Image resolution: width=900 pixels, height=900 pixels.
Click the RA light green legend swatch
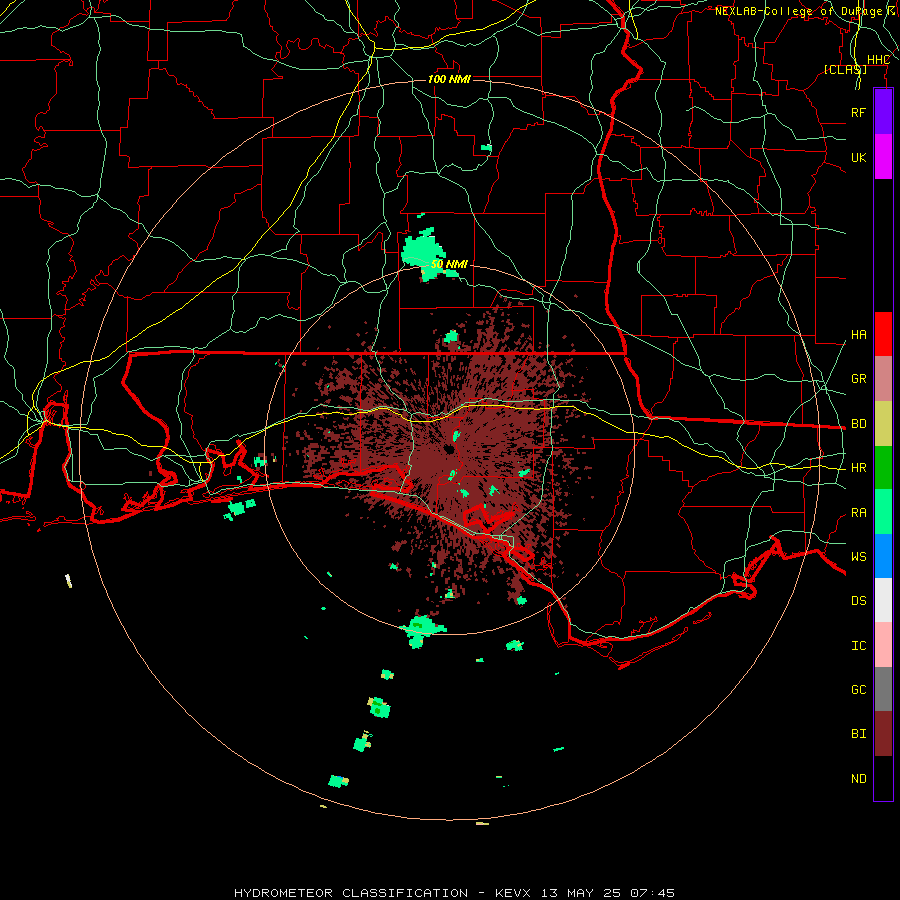pos(883,512)
